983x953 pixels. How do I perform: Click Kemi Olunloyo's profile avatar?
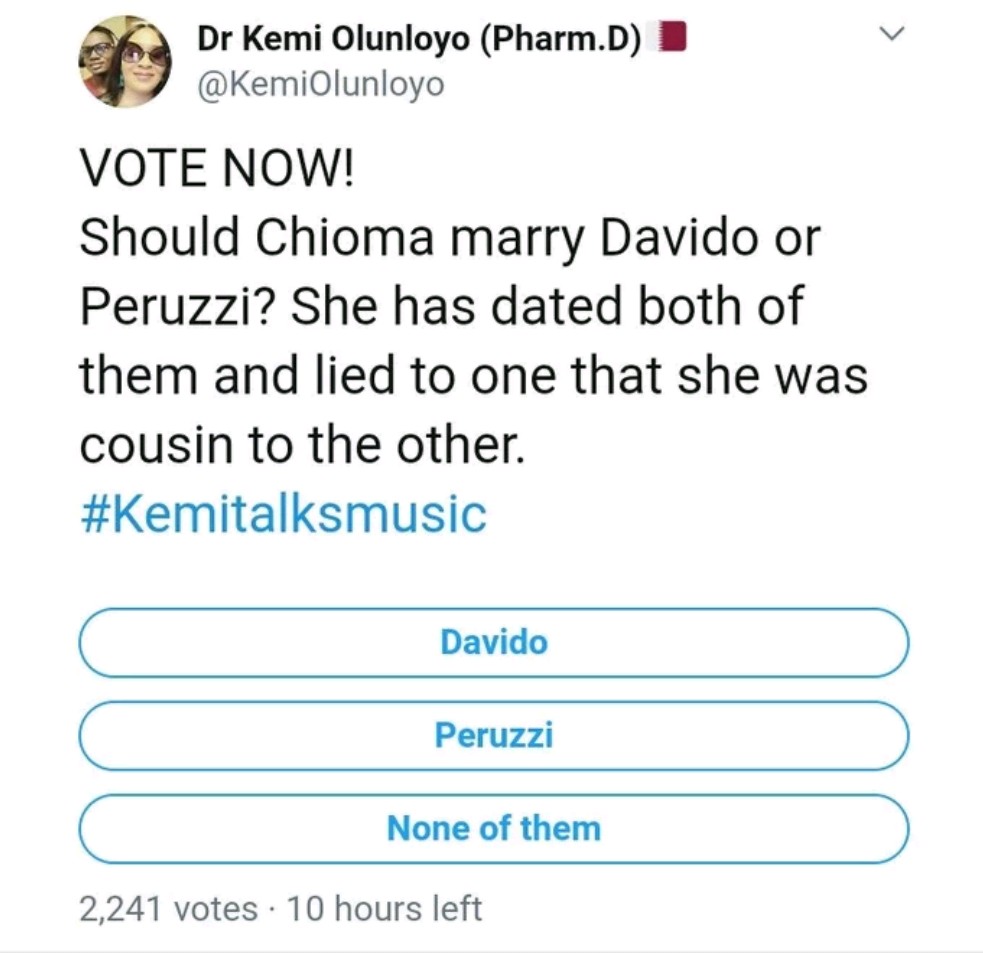[x=125, y=60]
